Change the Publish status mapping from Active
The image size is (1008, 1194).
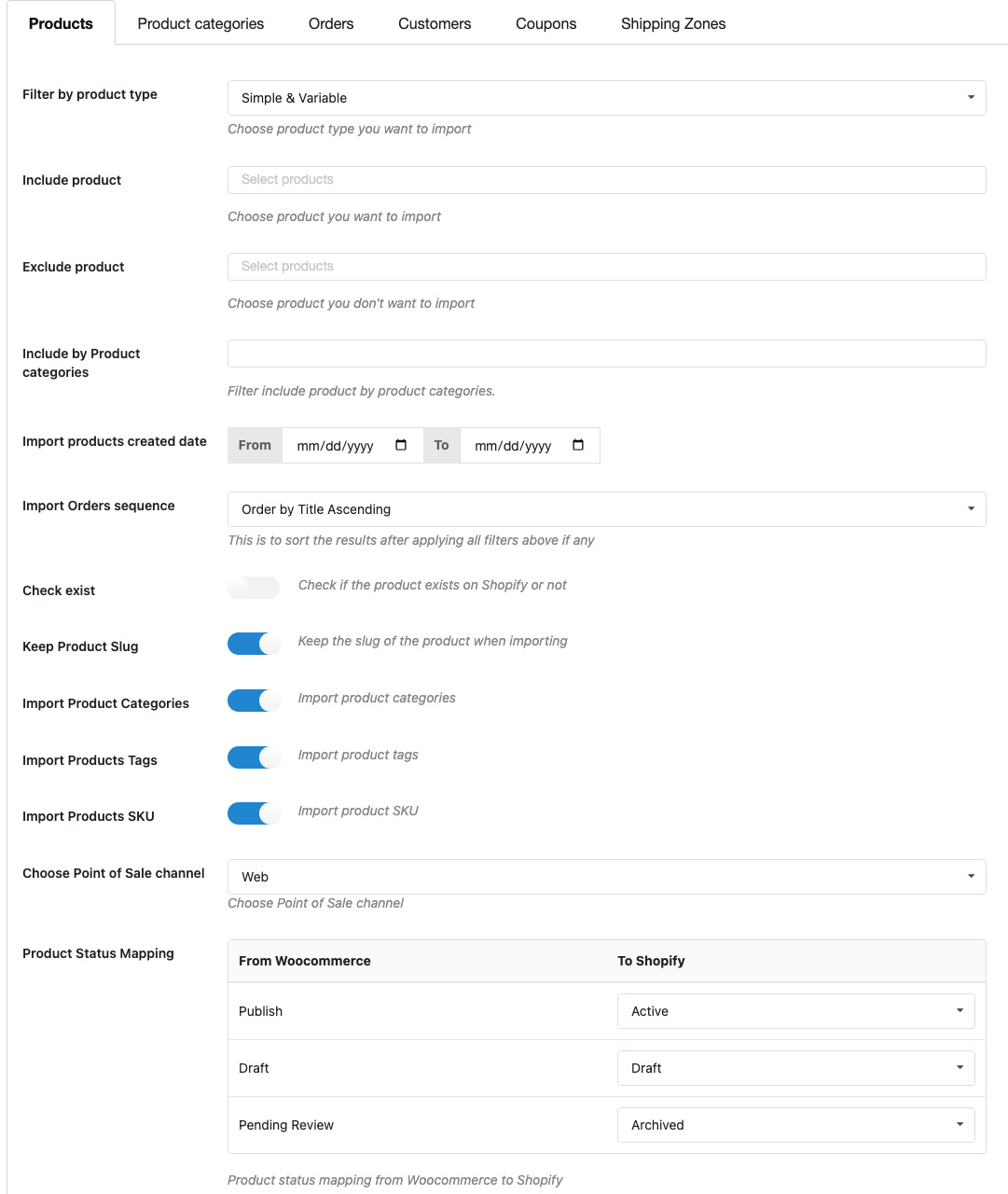(795, 1011)
